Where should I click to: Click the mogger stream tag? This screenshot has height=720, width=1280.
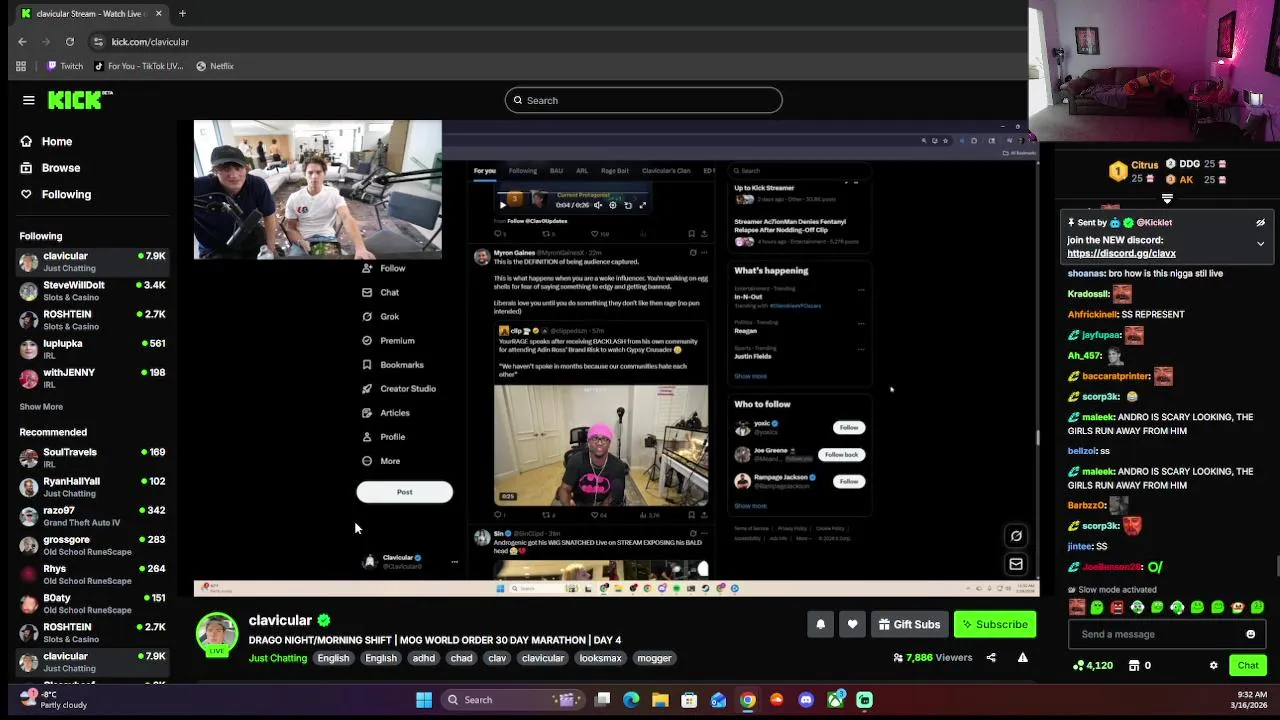point(655,658)
